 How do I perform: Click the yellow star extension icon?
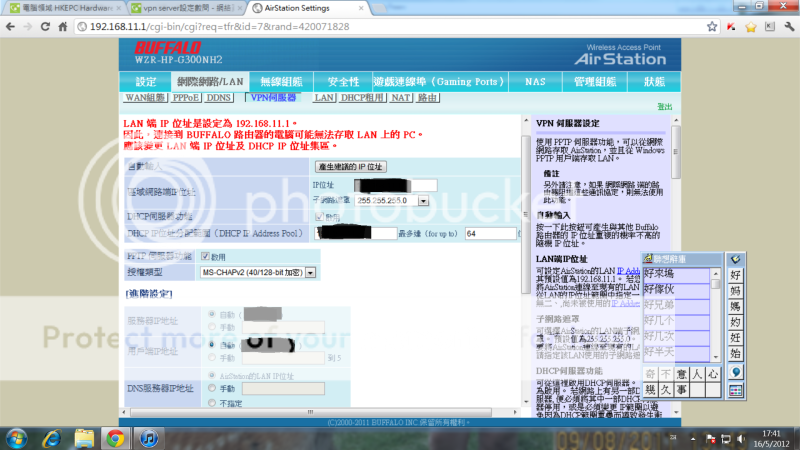(751, 27)
